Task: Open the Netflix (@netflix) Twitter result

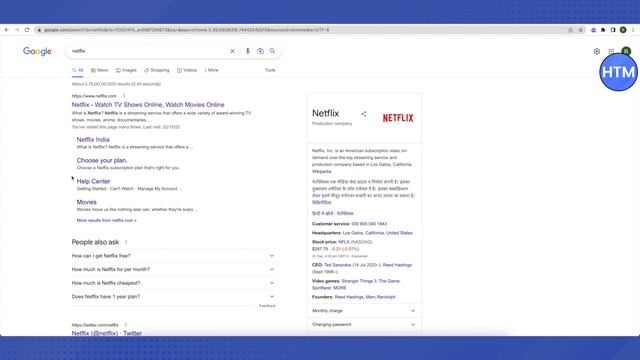Action: click(107, 333)
